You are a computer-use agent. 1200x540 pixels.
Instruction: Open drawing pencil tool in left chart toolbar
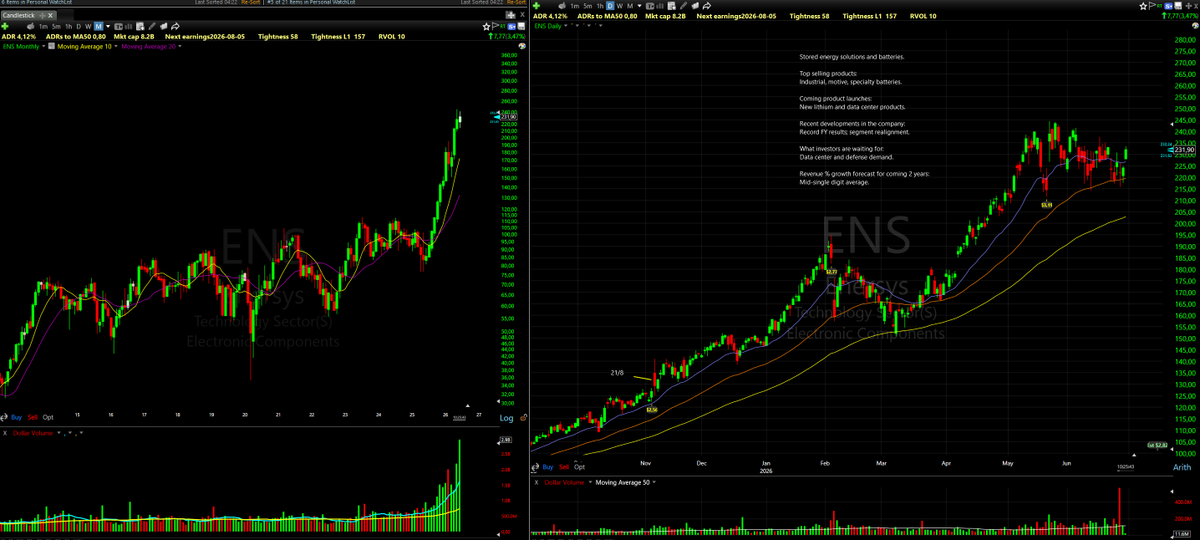(152, 26)
